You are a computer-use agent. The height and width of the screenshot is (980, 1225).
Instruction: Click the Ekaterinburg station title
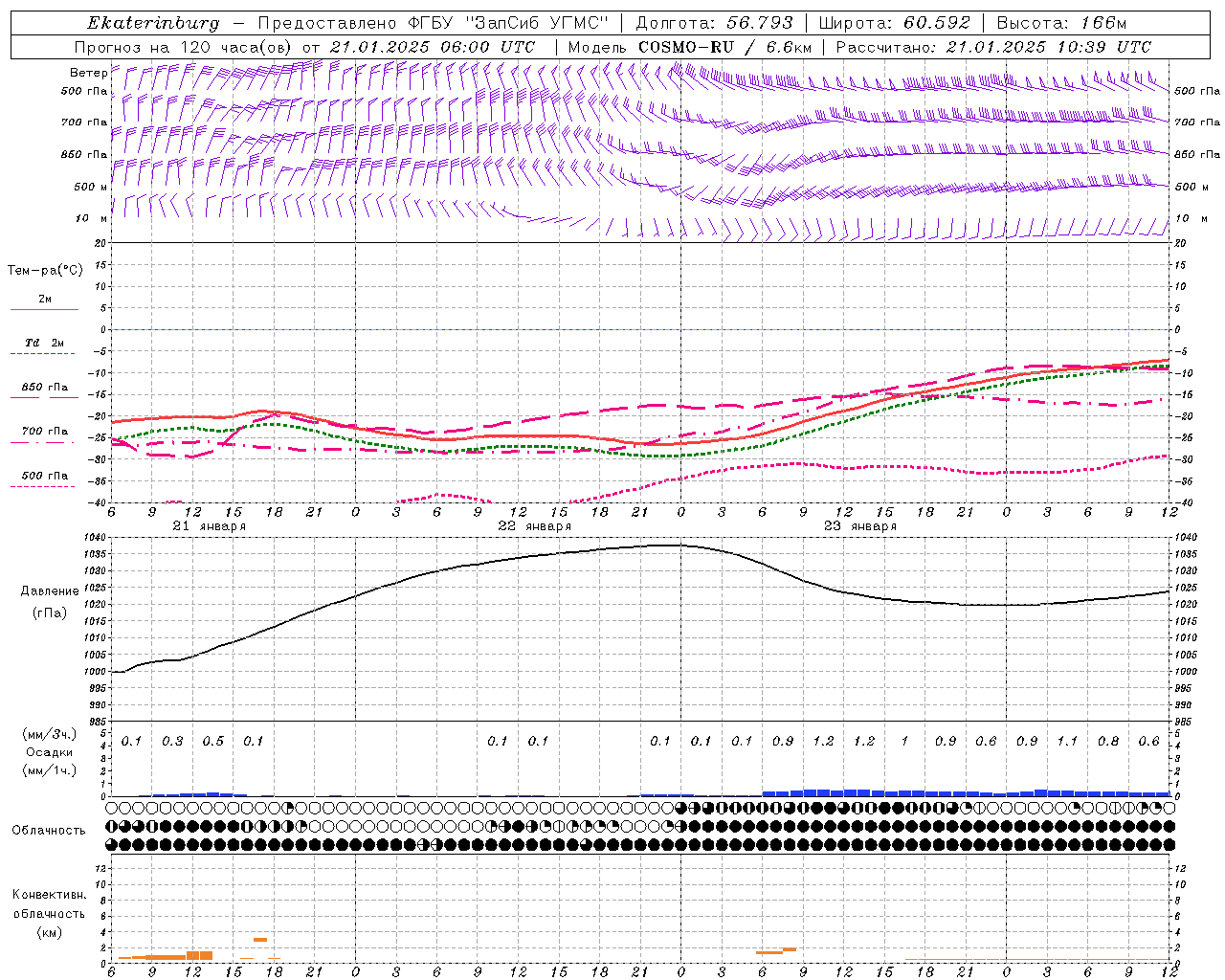pos(153,23)
